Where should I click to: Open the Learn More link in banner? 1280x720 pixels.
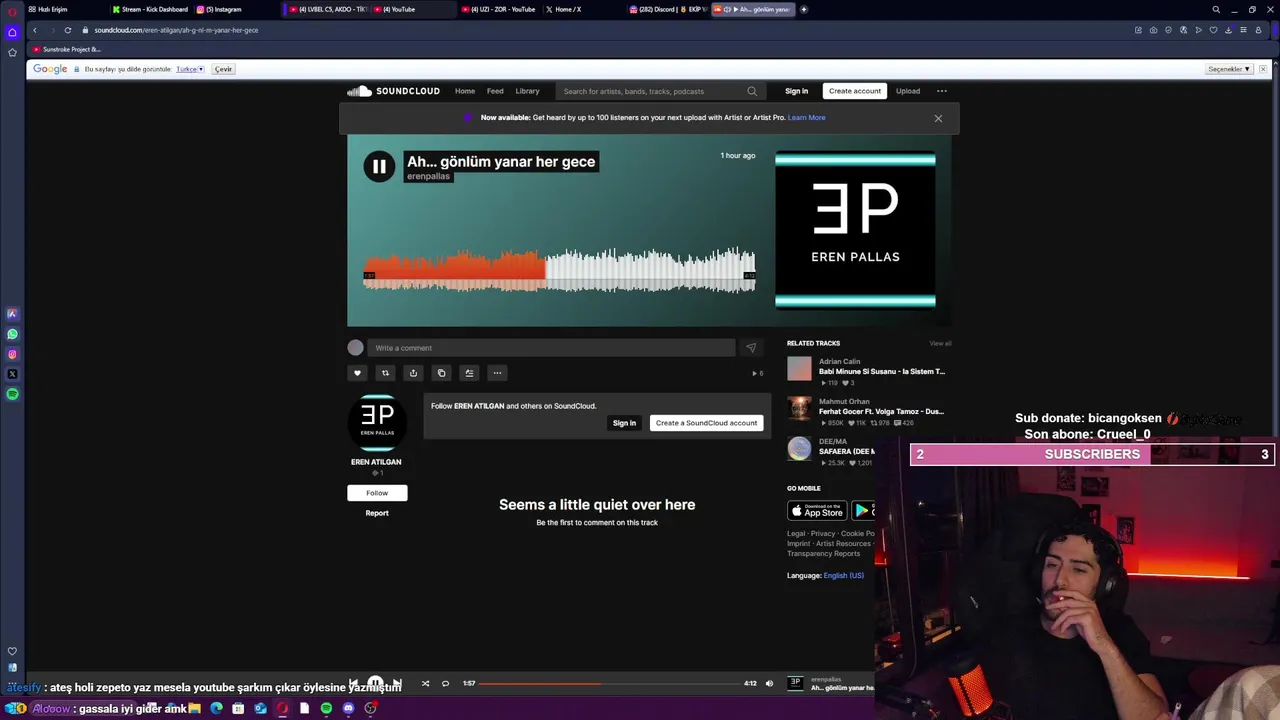click(x=806, y=118)
